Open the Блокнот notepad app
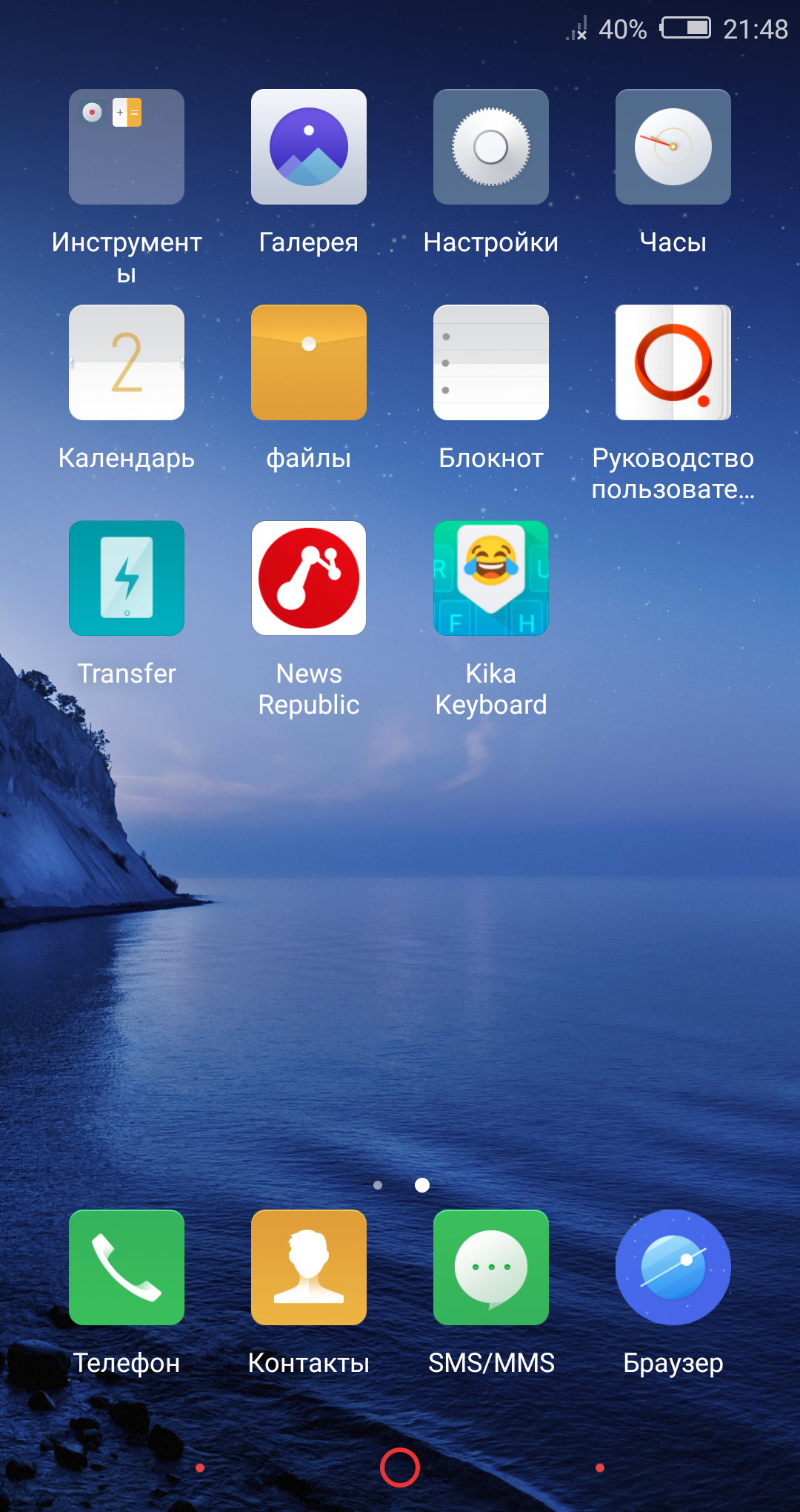Viewport: 800px width, 1512px height. click(x=491, y=362)
